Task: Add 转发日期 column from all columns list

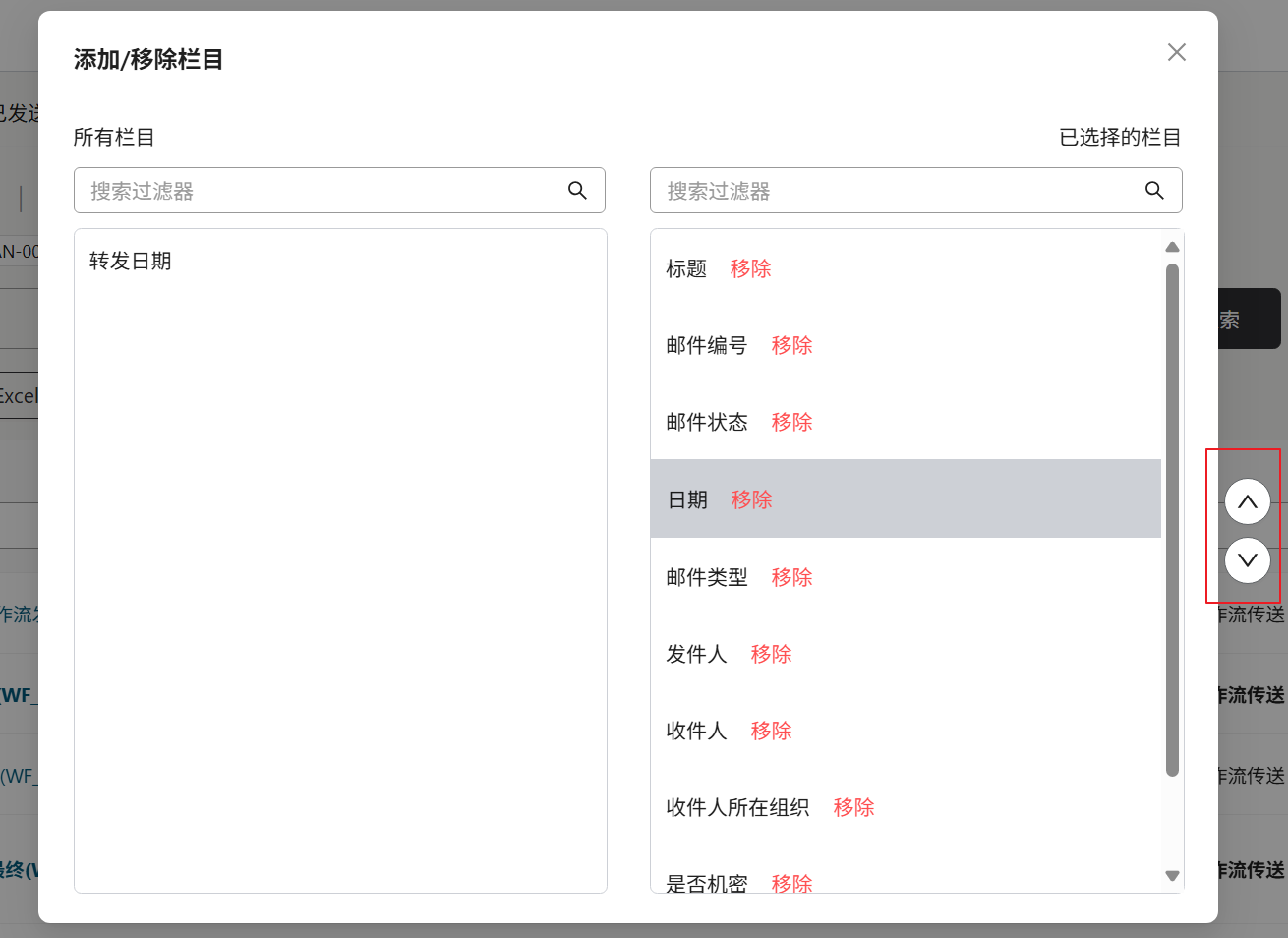Action: click(131, 262)
